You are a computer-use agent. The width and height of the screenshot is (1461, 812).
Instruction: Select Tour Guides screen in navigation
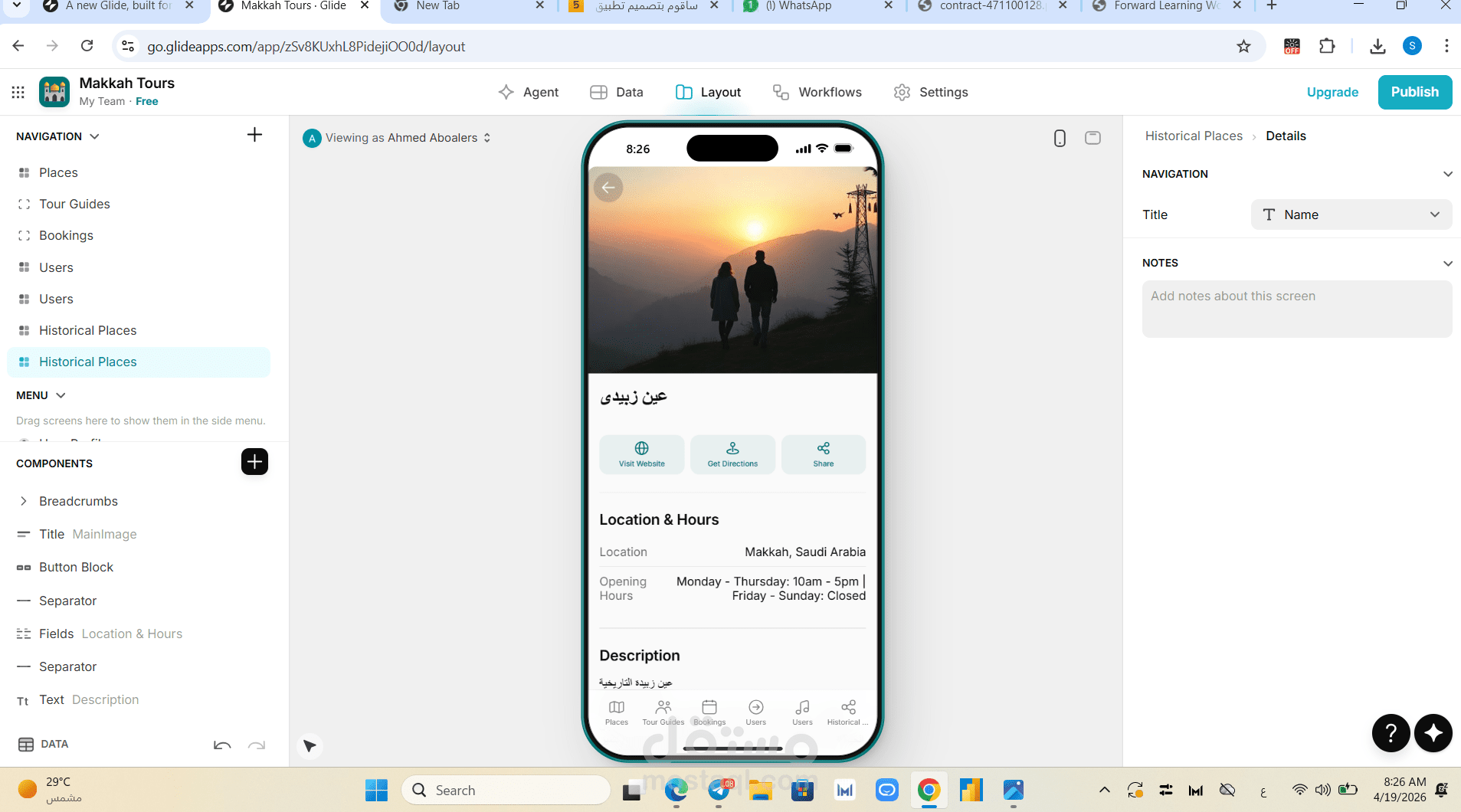coord(138,204)
